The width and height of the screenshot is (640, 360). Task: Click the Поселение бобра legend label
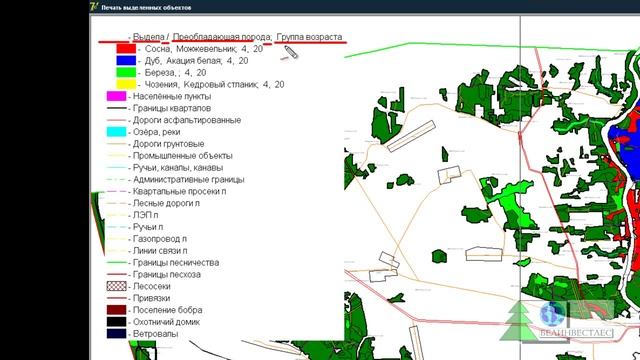[x=167, y=310]
